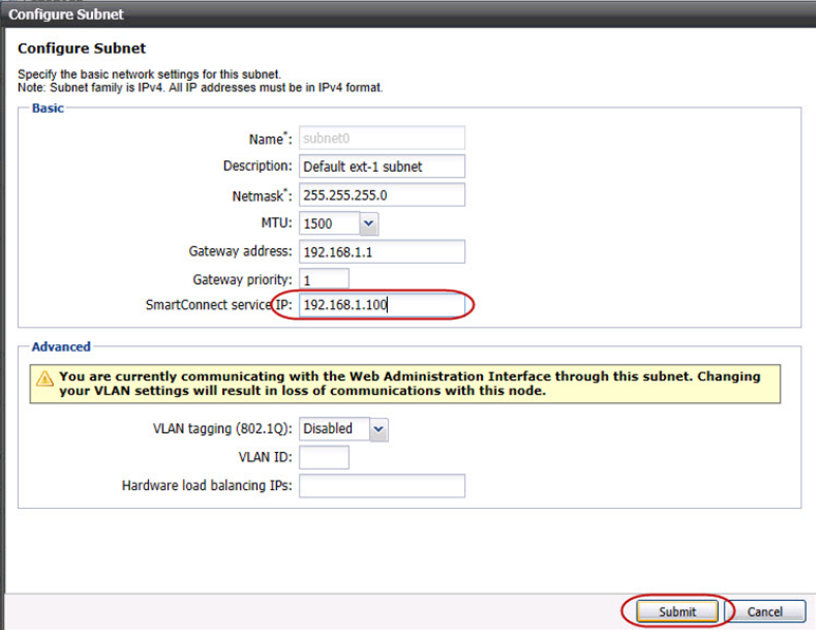This screenshot has width=816, height=630.
Task: Click the VLAN settings warning message text
Action: [410, 383]
